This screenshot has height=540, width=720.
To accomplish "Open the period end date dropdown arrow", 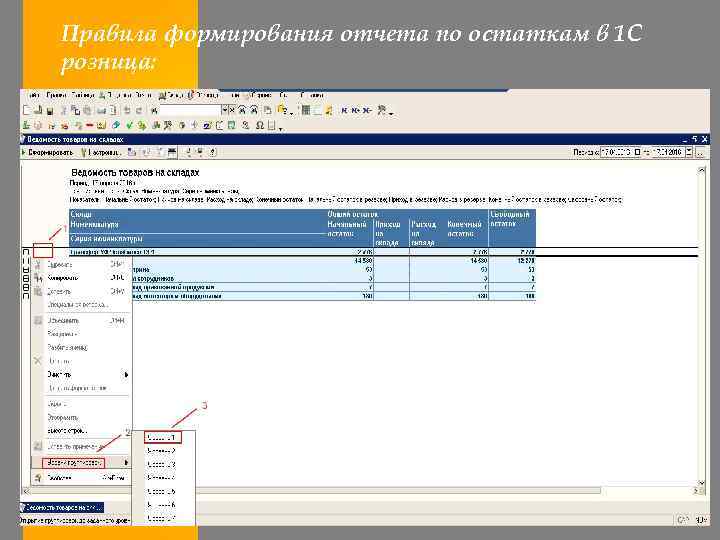I will 689,152.
